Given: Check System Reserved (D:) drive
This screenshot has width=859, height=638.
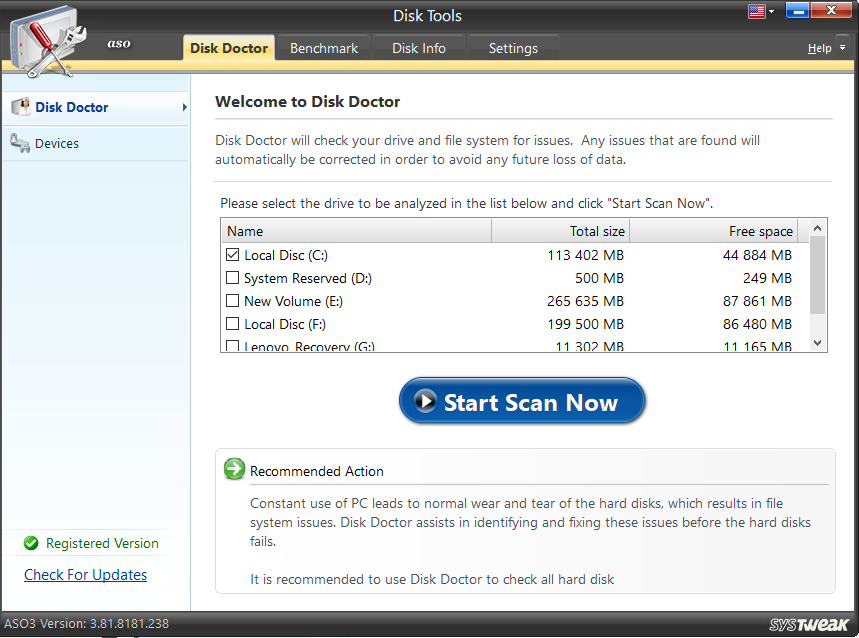Looking at the screenshot, I should tap(231, 277).
